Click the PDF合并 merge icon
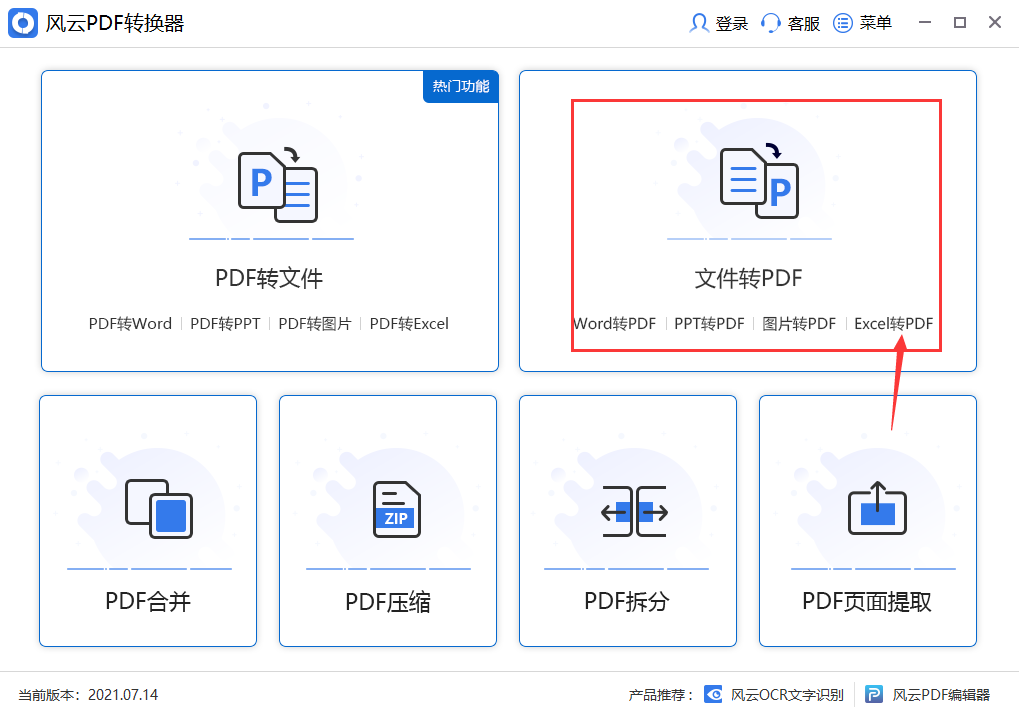This screenshot has height=711, width=1019. click(x=159, y=509)
